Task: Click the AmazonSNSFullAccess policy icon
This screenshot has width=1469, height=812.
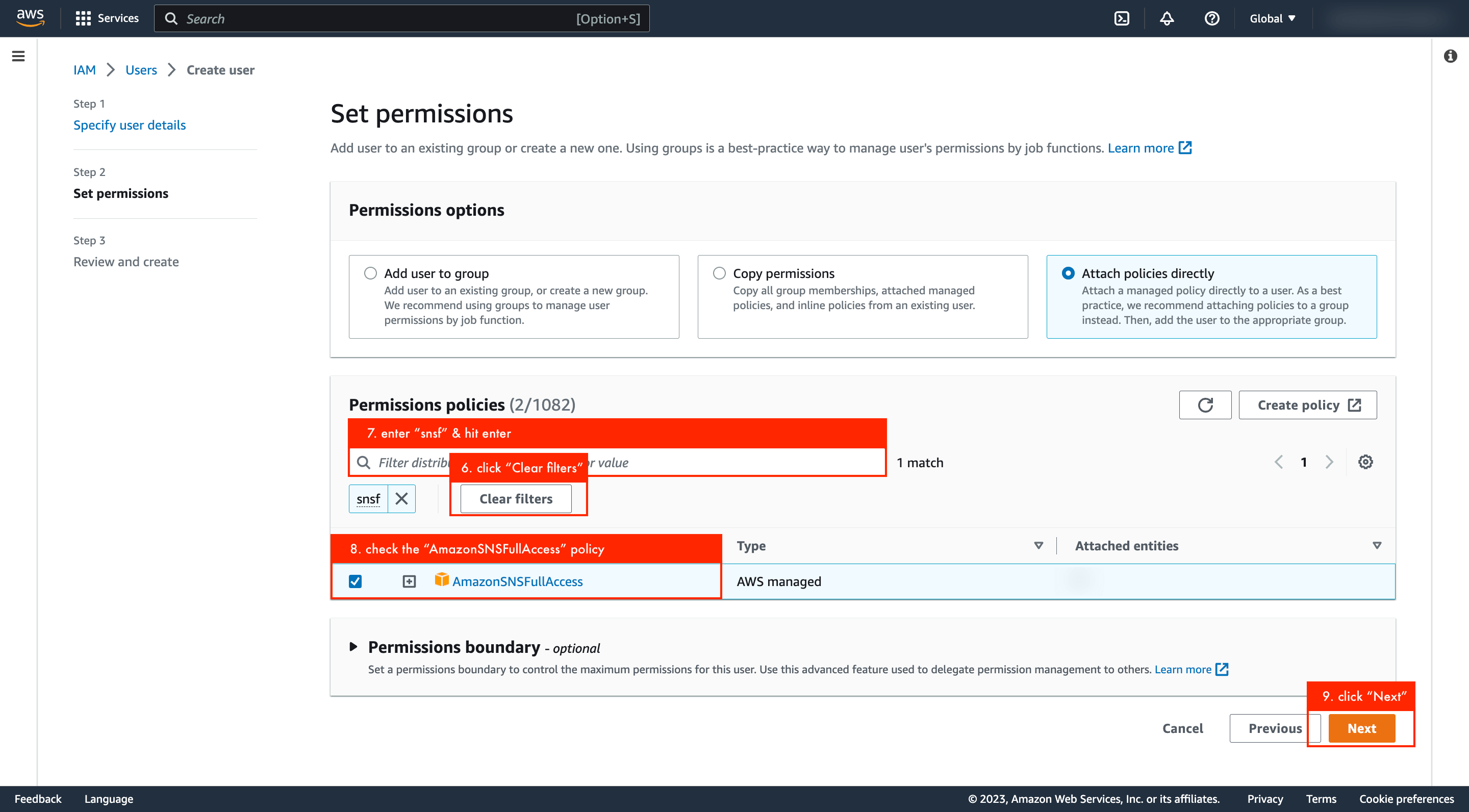Action: coord(440,581)
